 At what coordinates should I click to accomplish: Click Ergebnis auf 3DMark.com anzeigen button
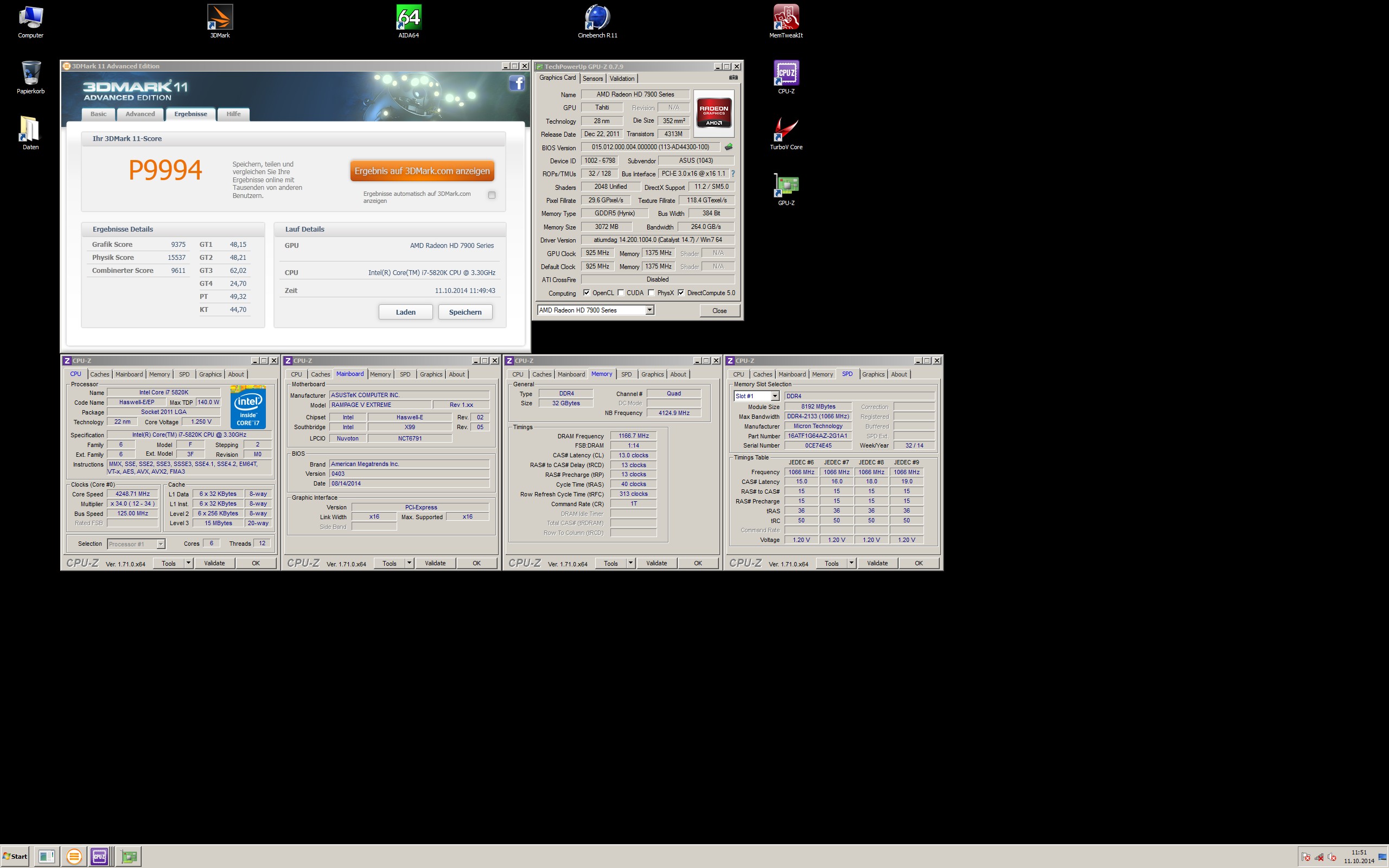click(422, 171)
